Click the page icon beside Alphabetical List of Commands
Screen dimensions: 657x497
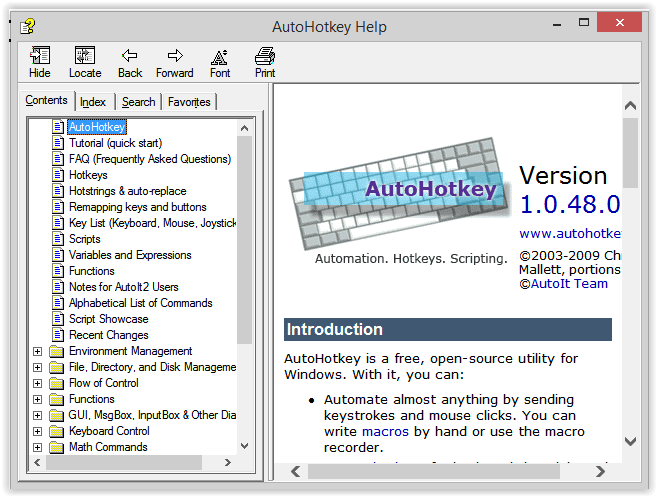(58, 303)
